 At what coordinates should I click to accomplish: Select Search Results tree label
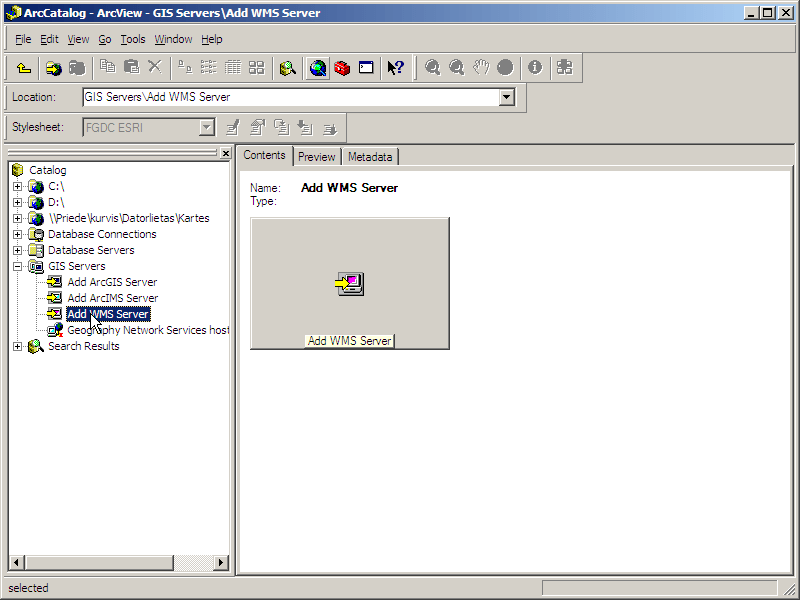(84, 346)
